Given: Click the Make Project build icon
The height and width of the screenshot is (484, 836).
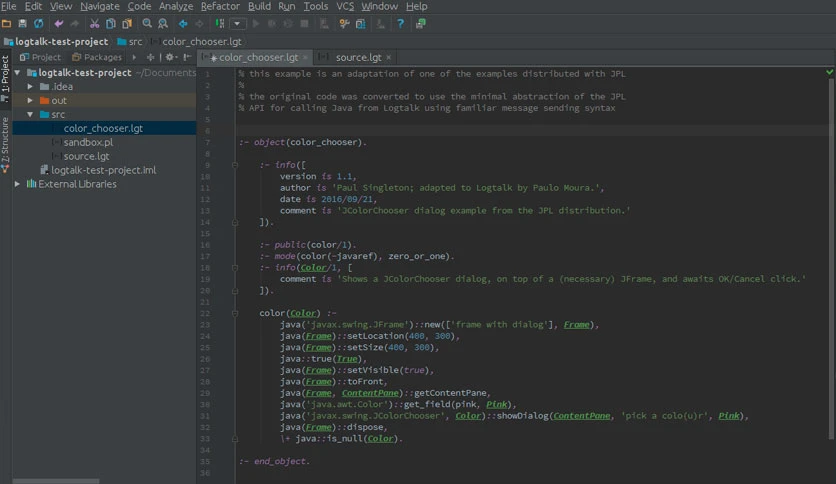Looking at the screenshot, I should (x=219, y=23).
